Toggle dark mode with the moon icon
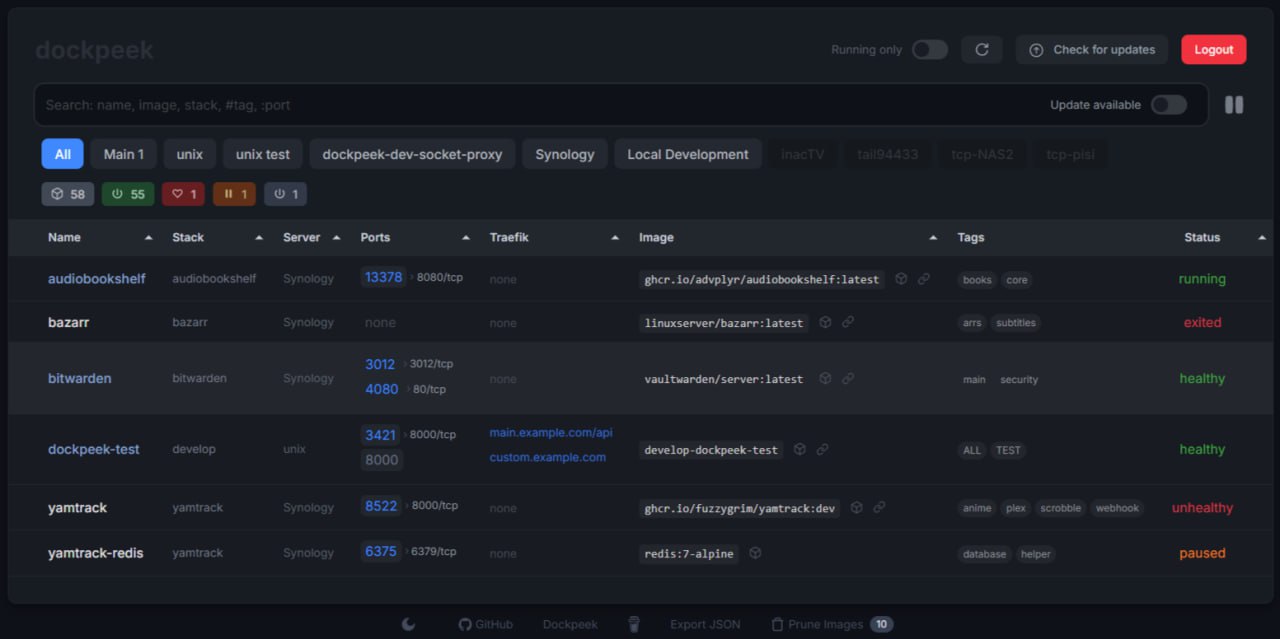The image size is (1280, 639). (x=408, y=624)
